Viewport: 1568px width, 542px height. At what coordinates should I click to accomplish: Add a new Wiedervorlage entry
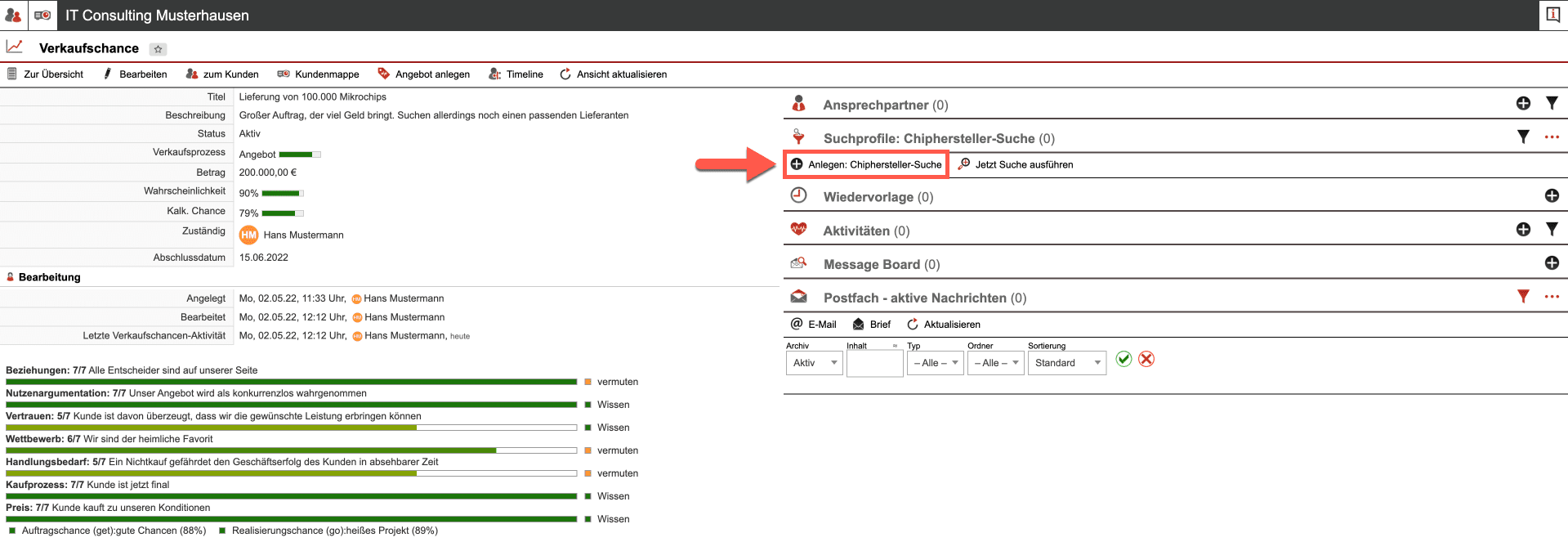[x=1552, y=196]
